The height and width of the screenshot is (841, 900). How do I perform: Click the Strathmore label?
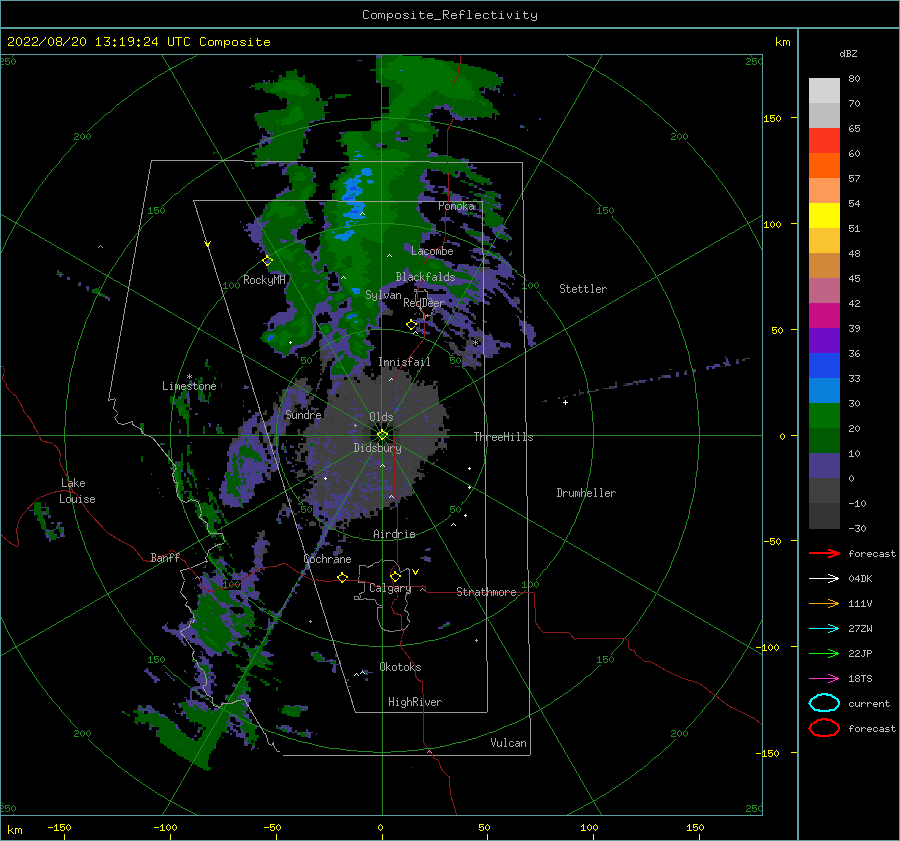pos(486,592)
